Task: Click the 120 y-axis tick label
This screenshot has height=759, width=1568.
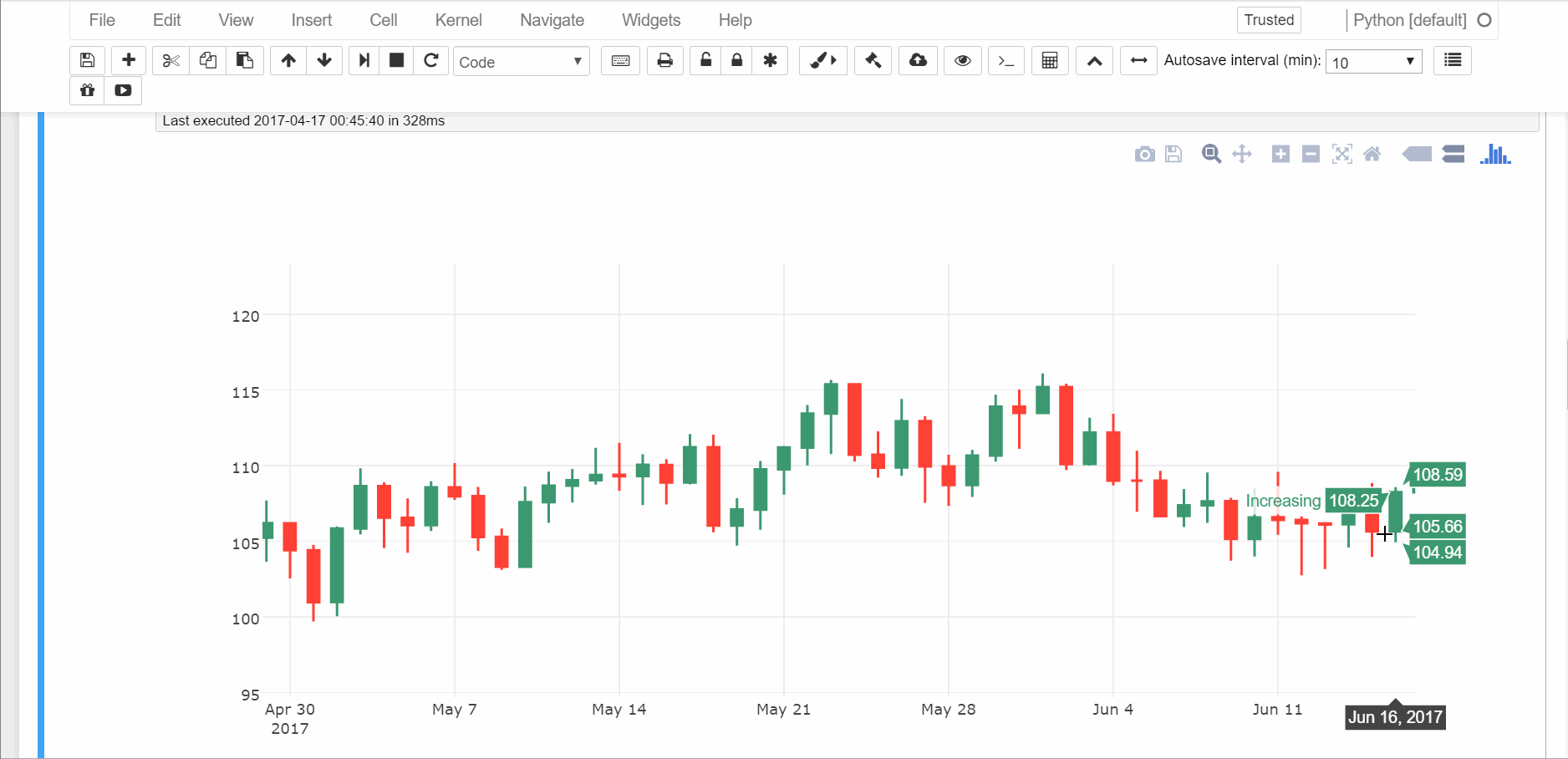Action: click(246, 316)
